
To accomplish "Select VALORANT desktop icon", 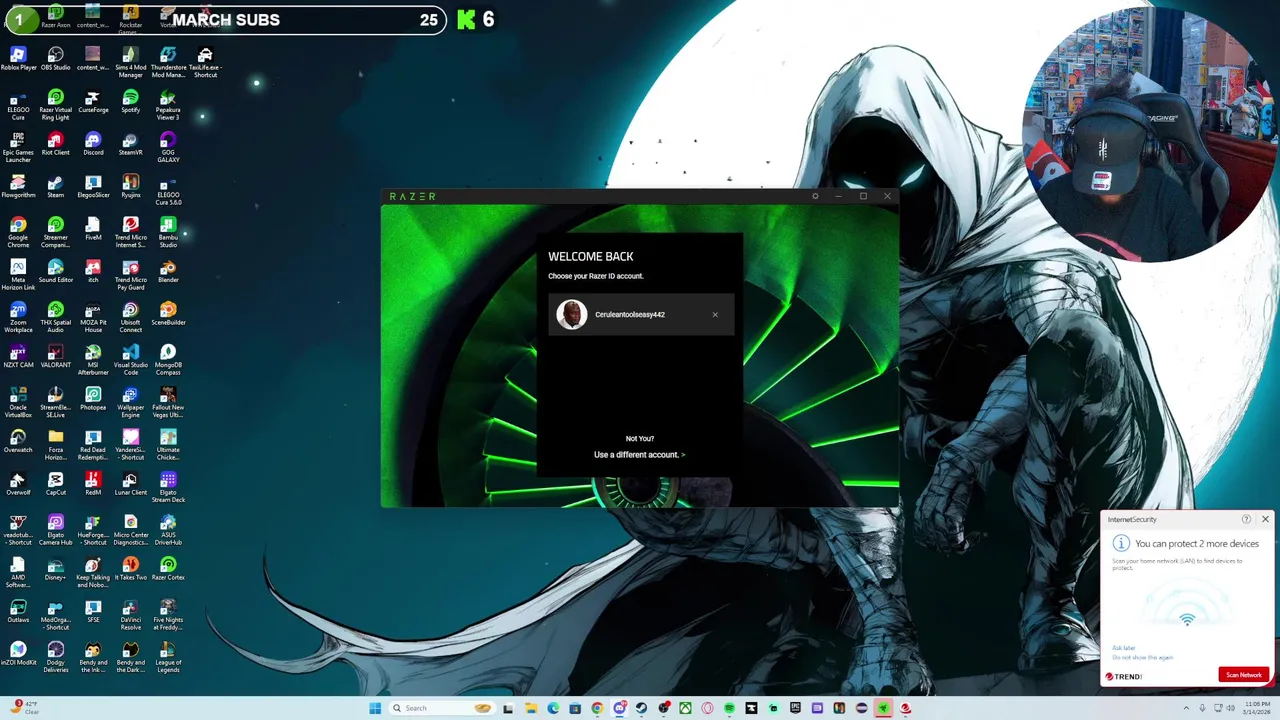I will coord(55,356).
